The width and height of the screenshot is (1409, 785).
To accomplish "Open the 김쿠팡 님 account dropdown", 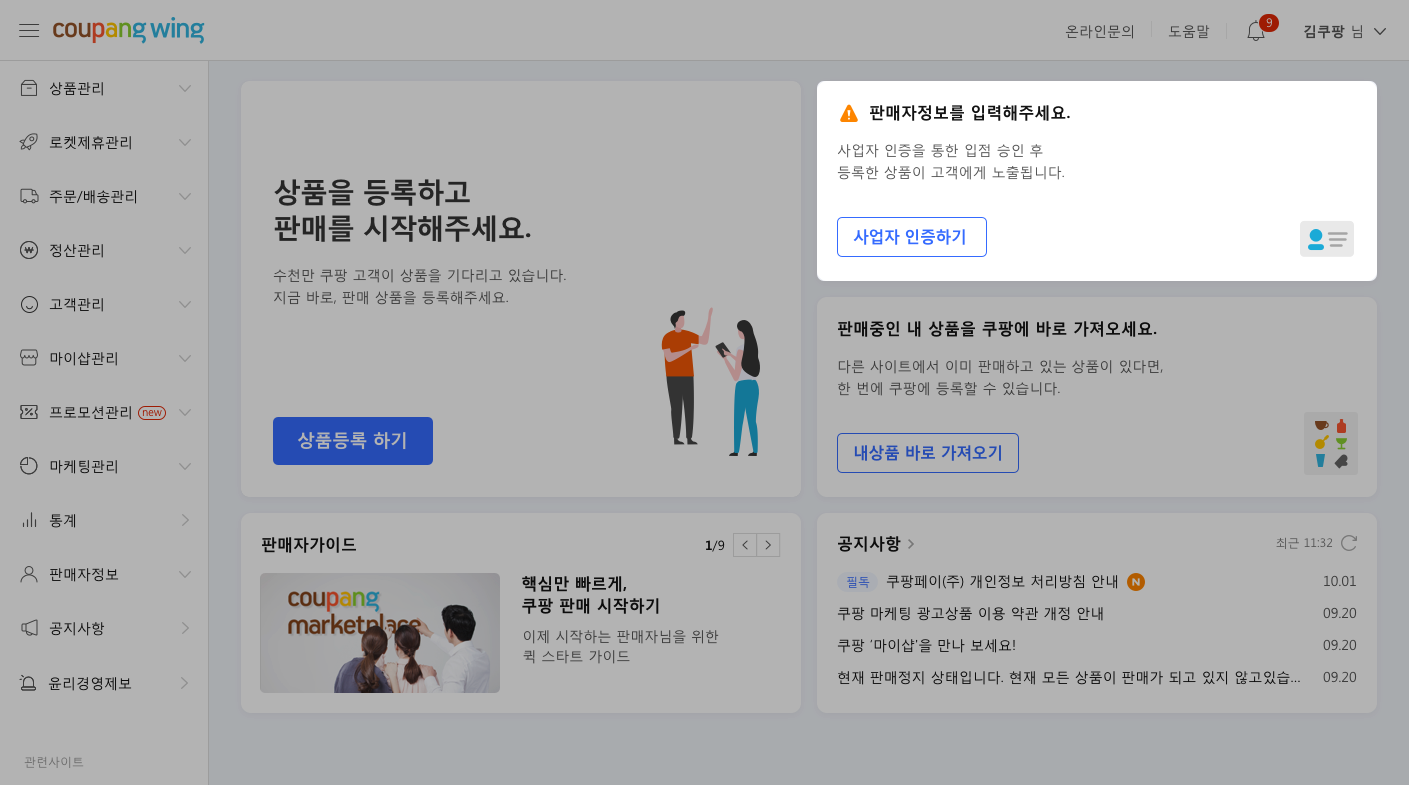I will (x=1345, y=31).
